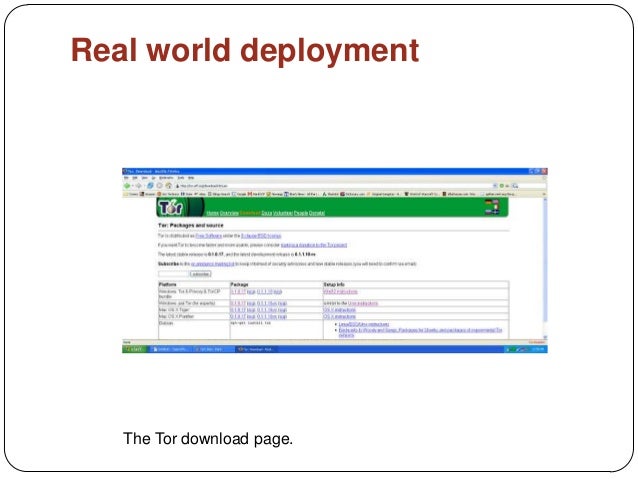The width and height of the screenshot is (638, 479).
Task: Open OS X instructions for Mac Panther row
Action: [340, 316]
